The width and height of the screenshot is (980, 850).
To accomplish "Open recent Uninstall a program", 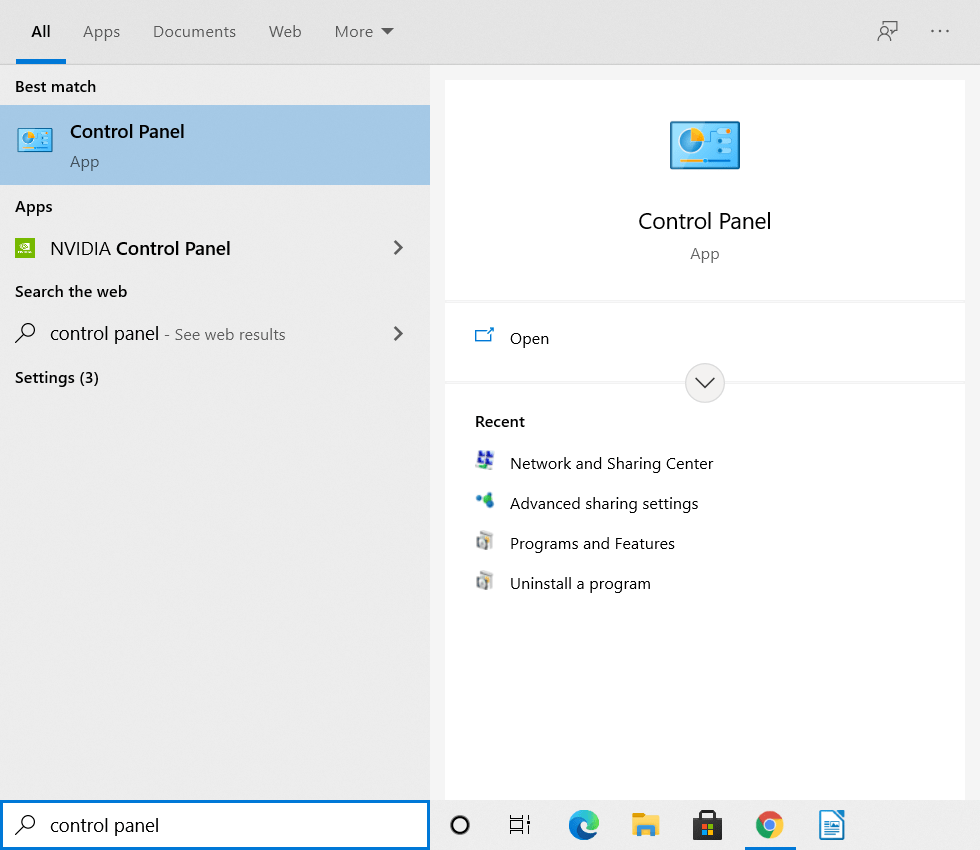I will point(580,583).
